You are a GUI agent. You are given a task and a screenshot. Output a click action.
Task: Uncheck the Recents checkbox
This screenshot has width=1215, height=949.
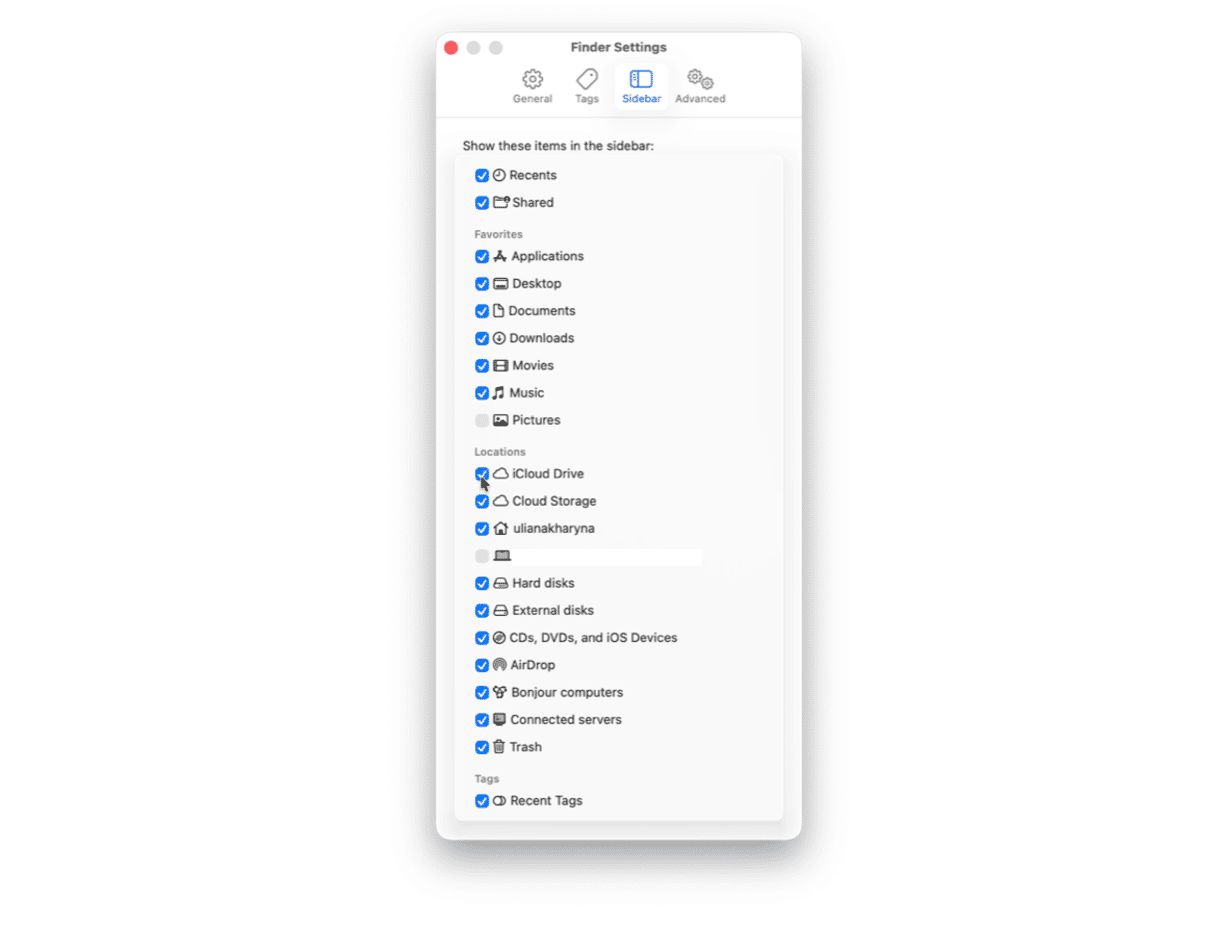482,175
